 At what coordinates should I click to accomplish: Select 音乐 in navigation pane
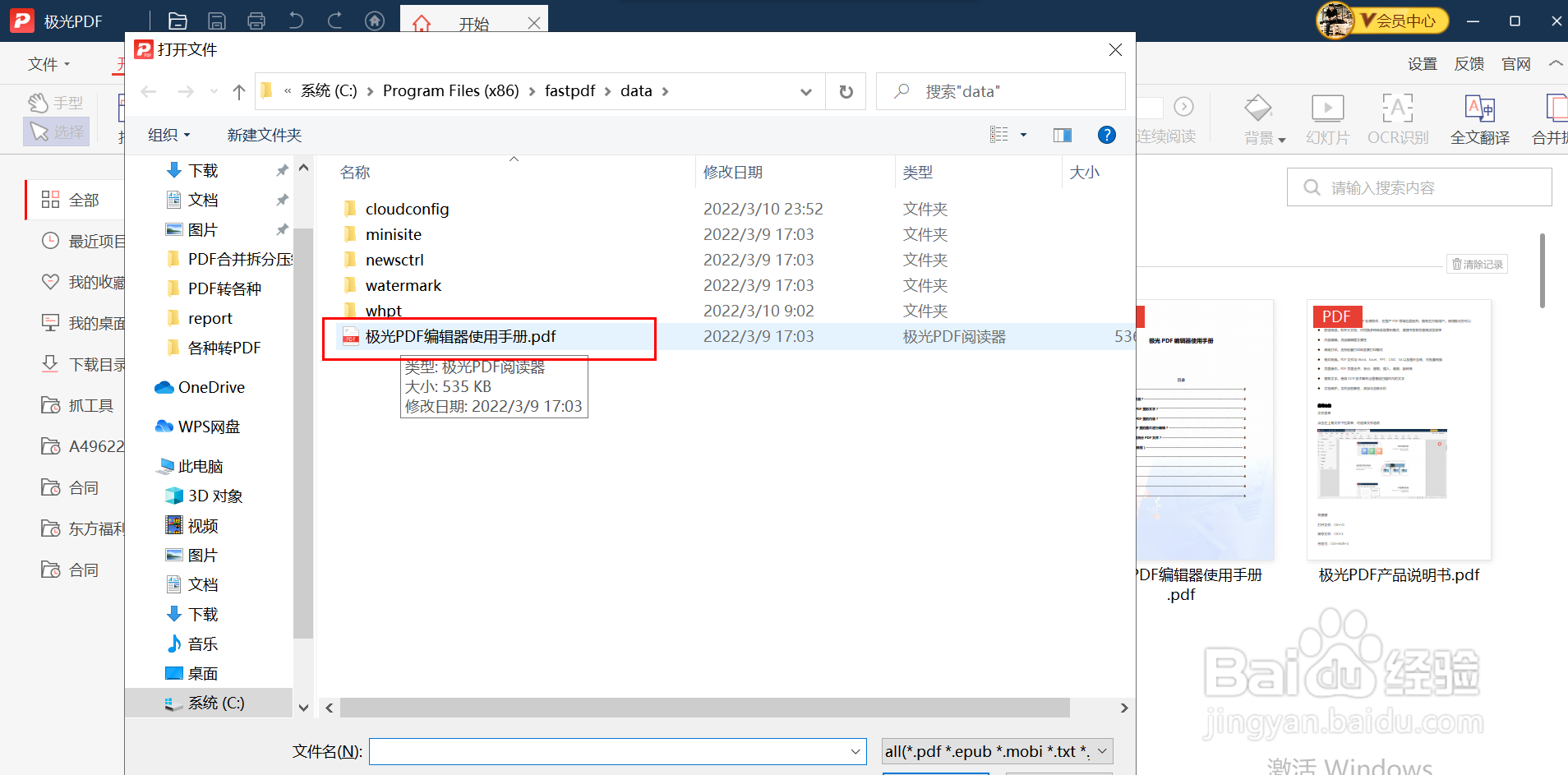pyautogui.click(x=202, y=644)
